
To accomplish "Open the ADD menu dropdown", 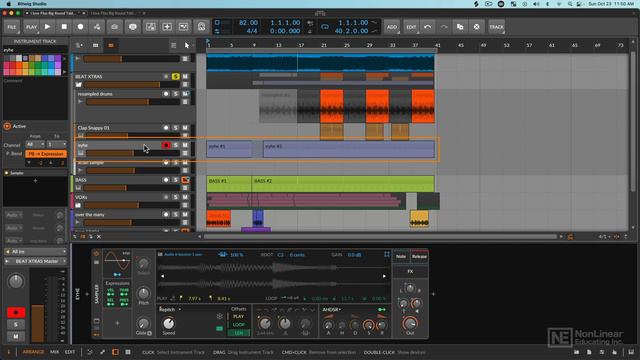I will [392, 27].
